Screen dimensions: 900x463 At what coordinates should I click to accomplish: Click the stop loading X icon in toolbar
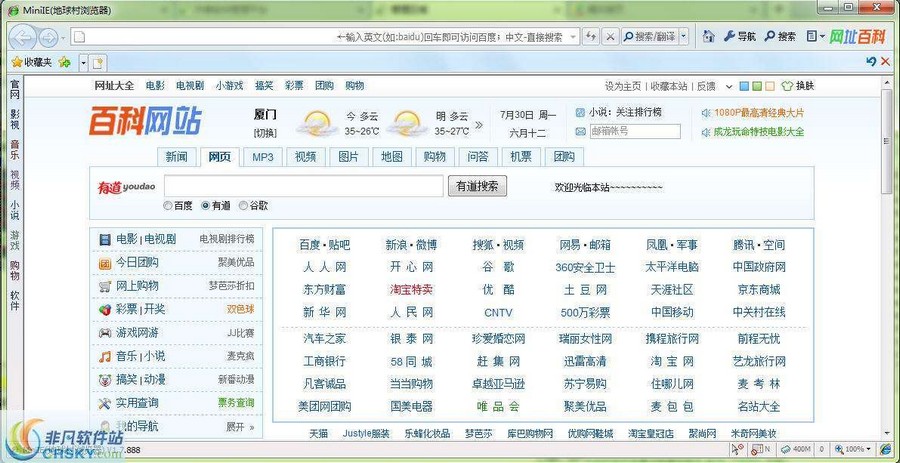610,37
